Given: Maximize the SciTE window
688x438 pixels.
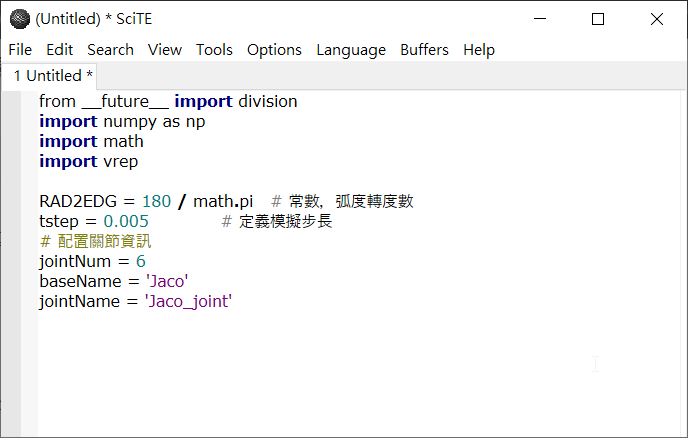Looking at the screenshot, I should pyautogui.click(x=598, y=19).
